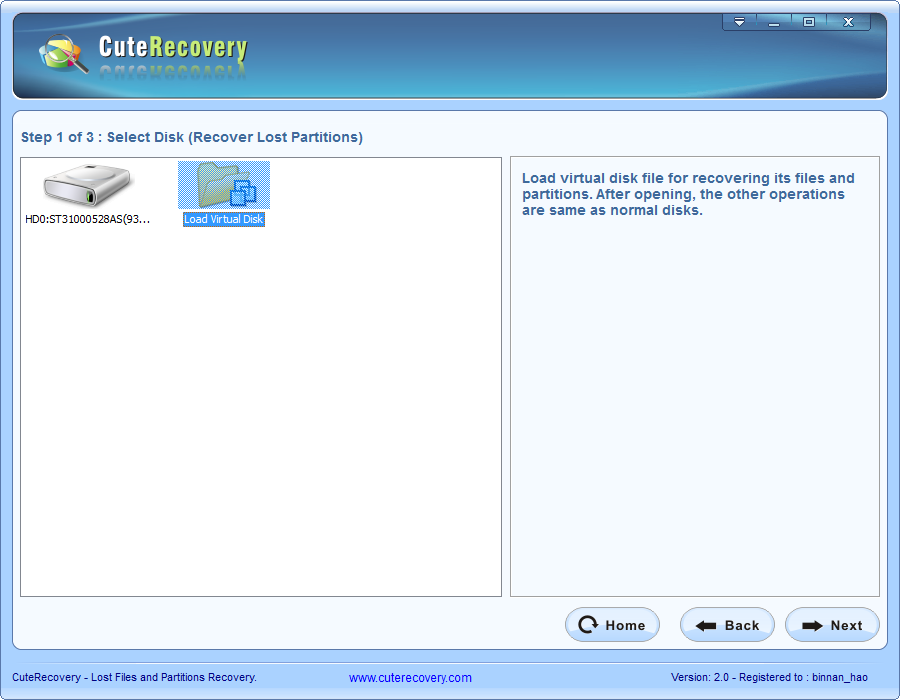Click the Lost Files and Partitions Recovery status text
This screenshot has width=900, height=700.
click(134, 677)
